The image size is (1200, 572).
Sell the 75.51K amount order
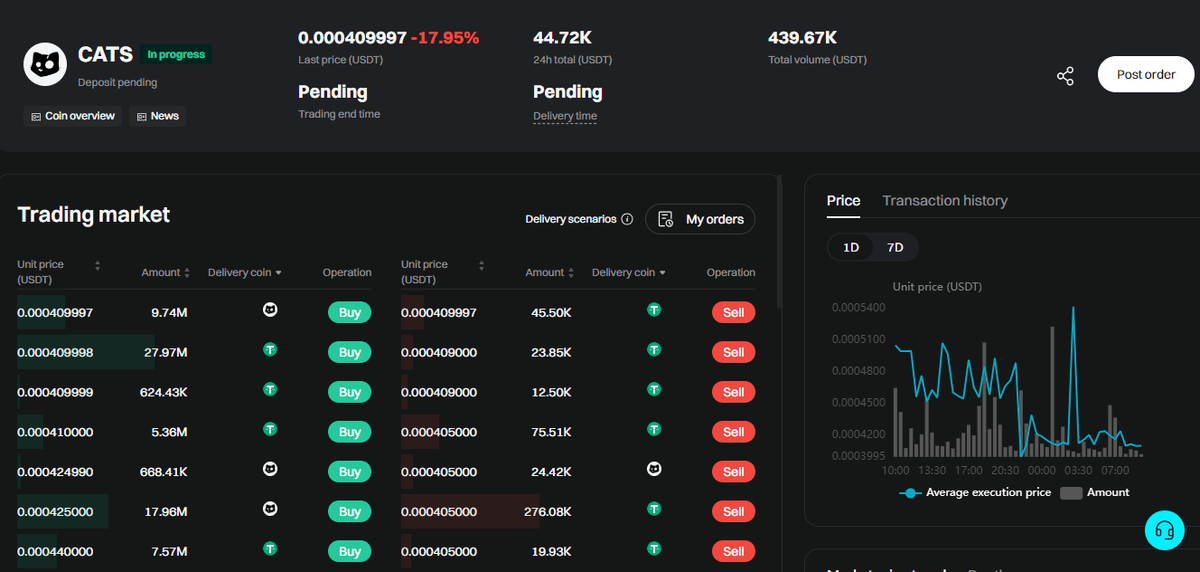(733, 432)
